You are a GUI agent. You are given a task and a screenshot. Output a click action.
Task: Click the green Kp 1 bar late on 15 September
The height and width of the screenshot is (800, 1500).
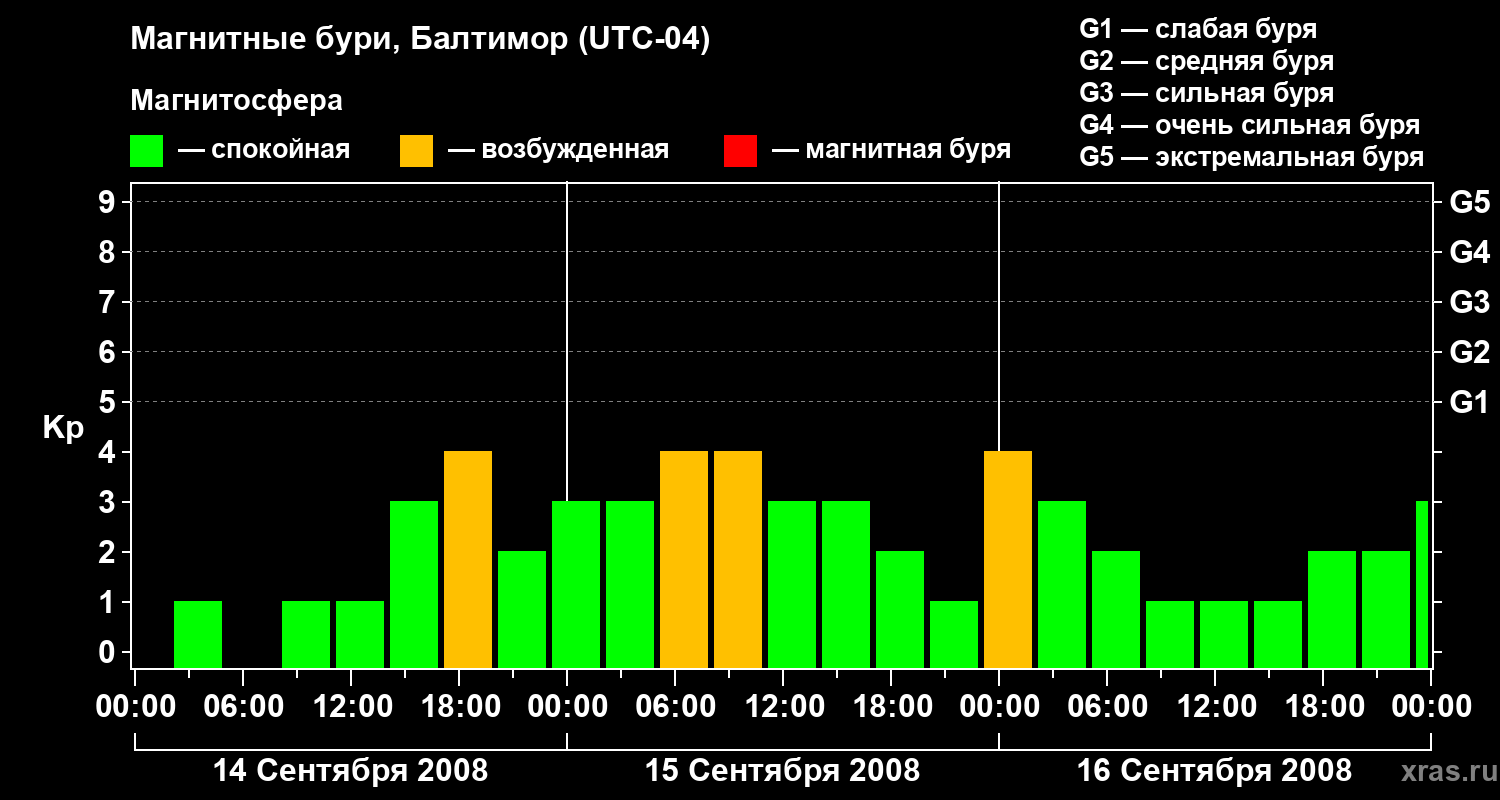954,634
